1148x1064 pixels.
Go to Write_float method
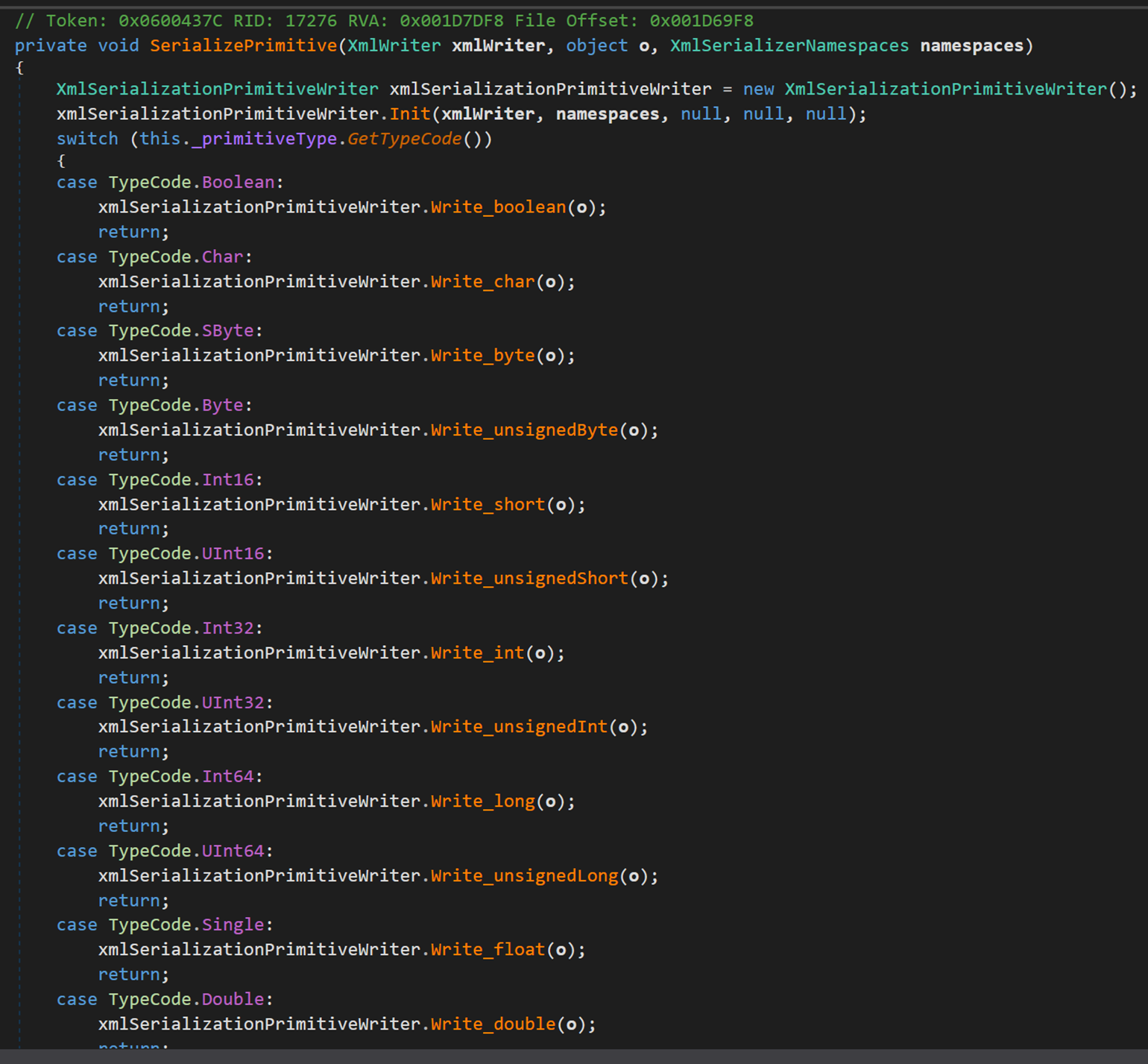point(488,950)
